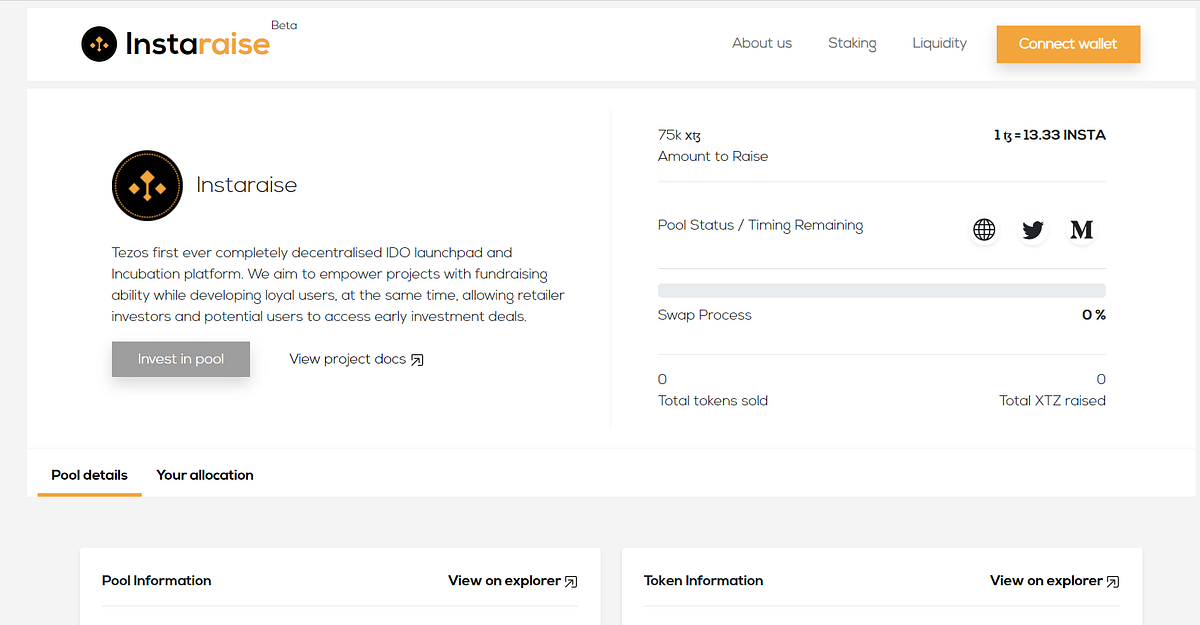The width and height of the screenshot is (1200, 625).
Task: Click the Swap Process progress bar
Action: tap(882, 290)
